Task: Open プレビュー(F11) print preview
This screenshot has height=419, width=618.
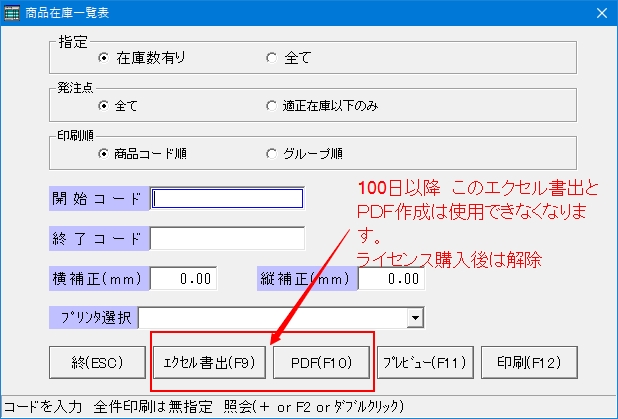Action: [424, 364]
